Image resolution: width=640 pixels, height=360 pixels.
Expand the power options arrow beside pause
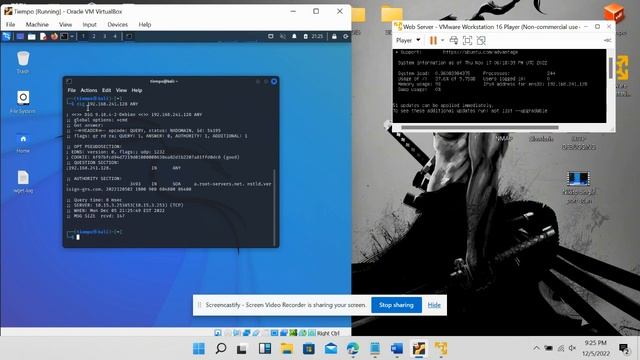point(442,40)
